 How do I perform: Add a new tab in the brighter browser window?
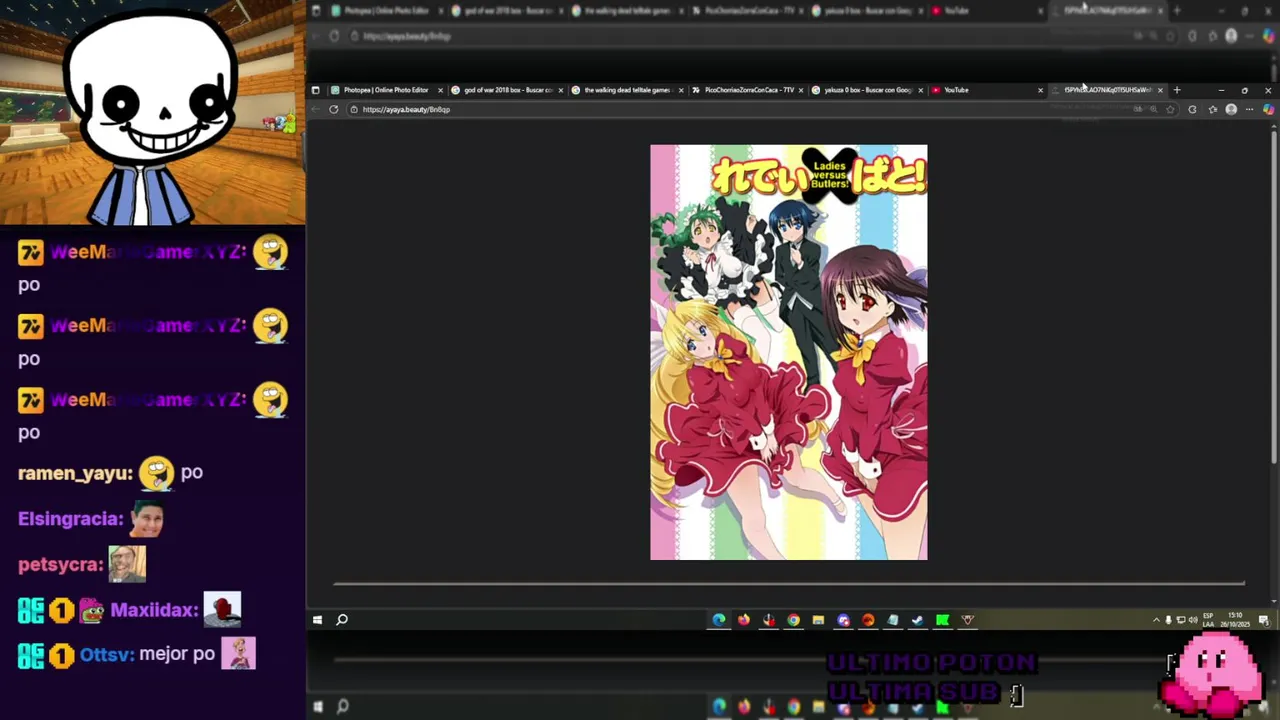[x=1177, y=90]
